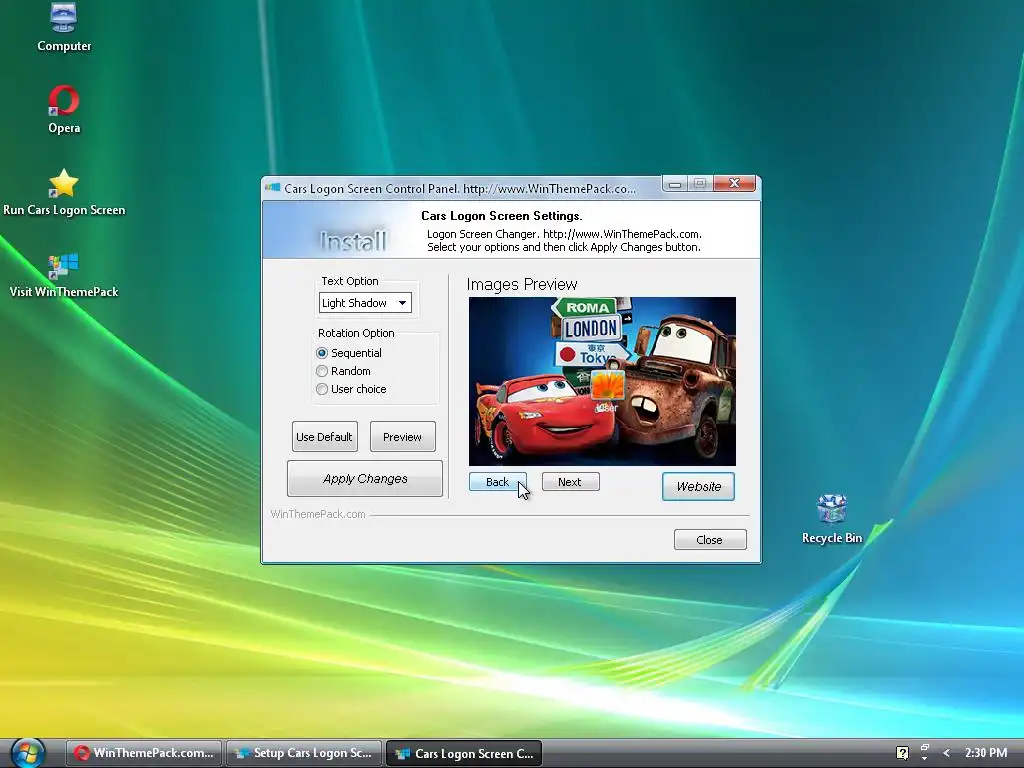Click the help question mark tray icon
This screenshot has width=1024, height=768.
point(902,753)
